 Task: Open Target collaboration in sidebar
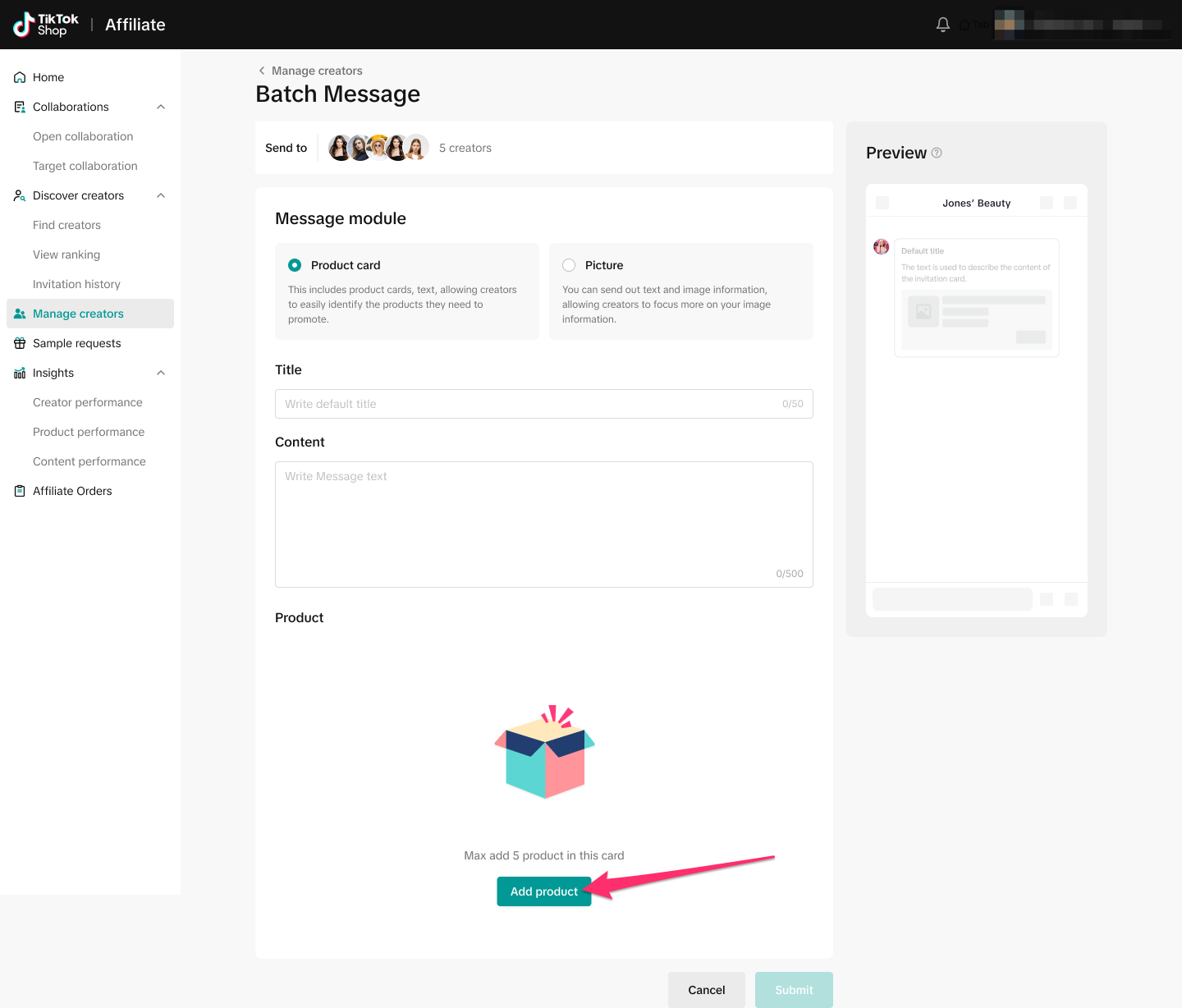[x=85, y=166]
